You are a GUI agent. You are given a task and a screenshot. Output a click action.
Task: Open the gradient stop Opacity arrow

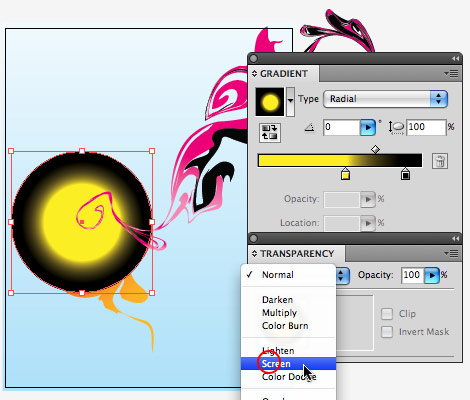click(x=368, y=199)
